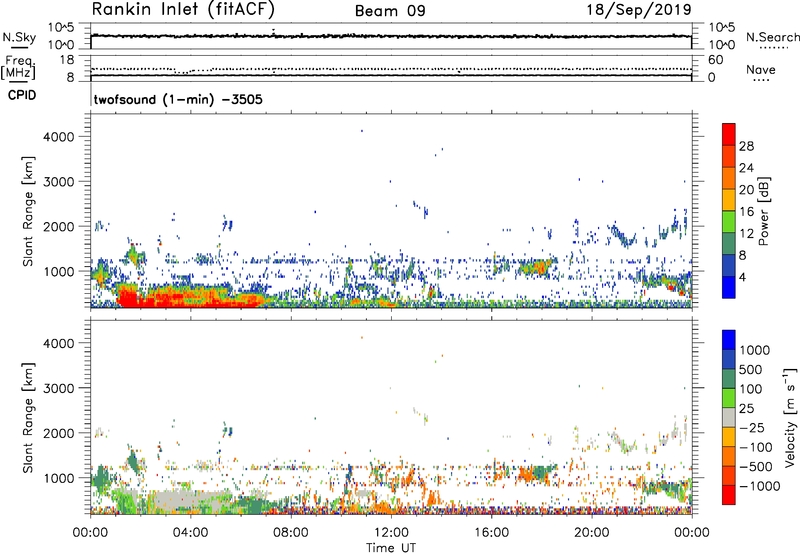This screenshot has width=800, height=554.
Task: Click the 'Freq. [MHz]' axis label
Action: 18,67
